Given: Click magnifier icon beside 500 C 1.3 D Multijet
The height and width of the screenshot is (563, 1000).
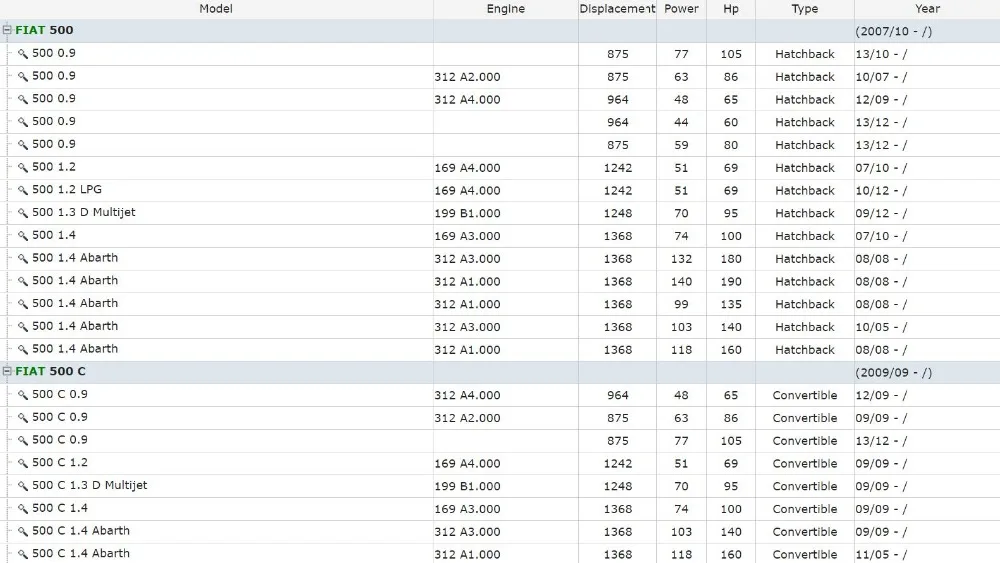Looking at the screenshot, I should [x=23, y=486].
